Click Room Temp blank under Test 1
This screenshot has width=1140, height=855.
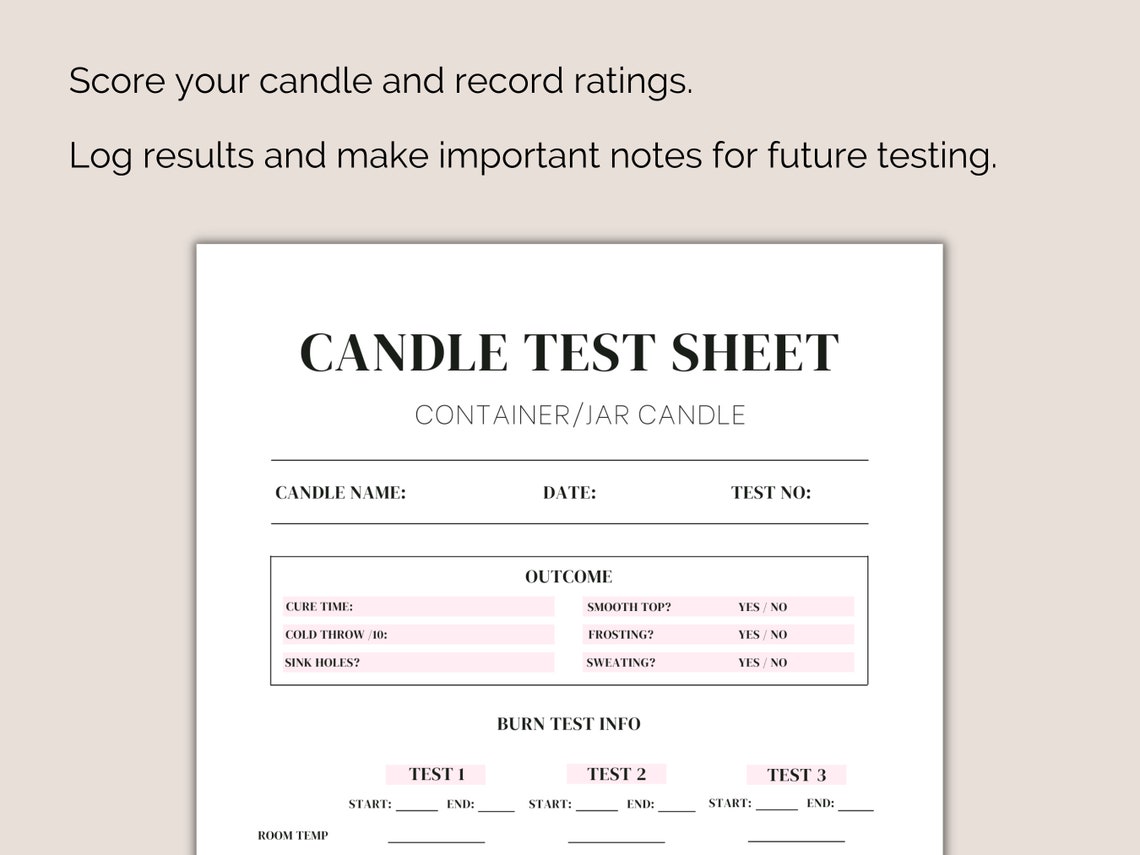436,837
